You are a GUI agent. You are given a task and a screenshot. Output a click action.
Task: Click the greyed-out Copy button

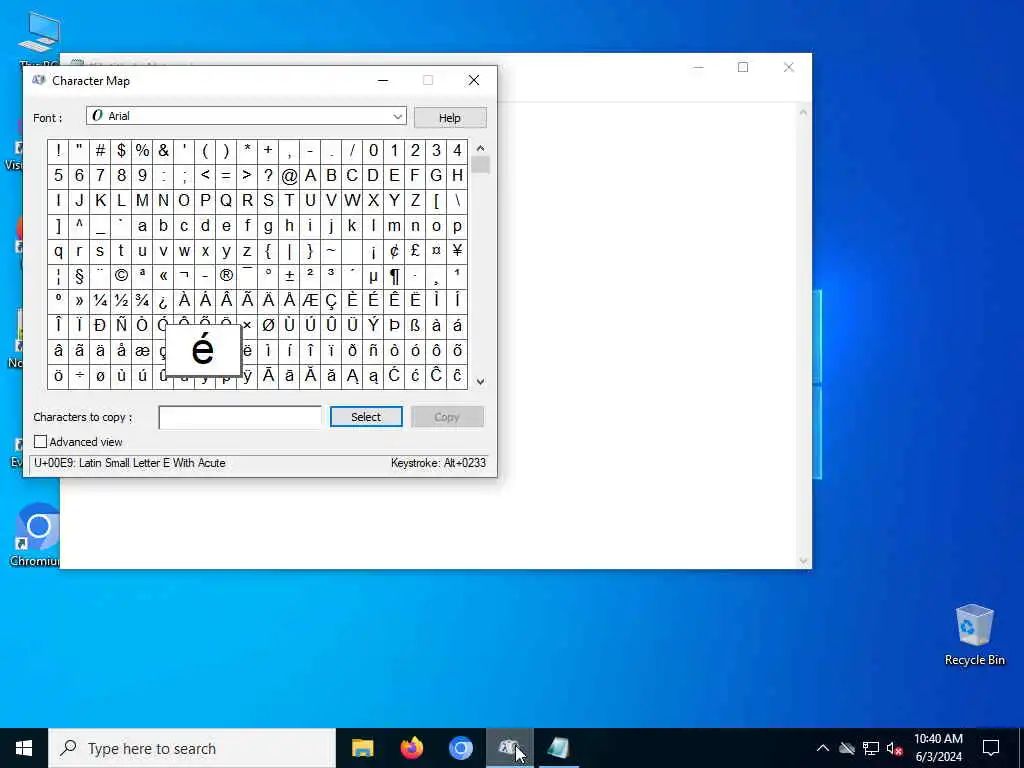tap(447, 417)
